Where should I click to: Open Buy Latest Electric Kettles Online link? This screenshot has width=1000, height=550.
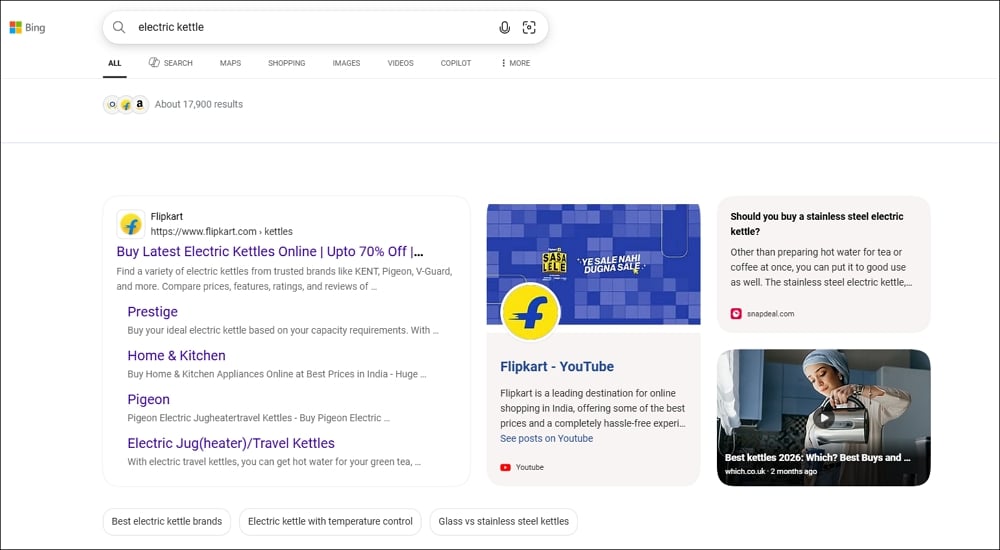270,251
